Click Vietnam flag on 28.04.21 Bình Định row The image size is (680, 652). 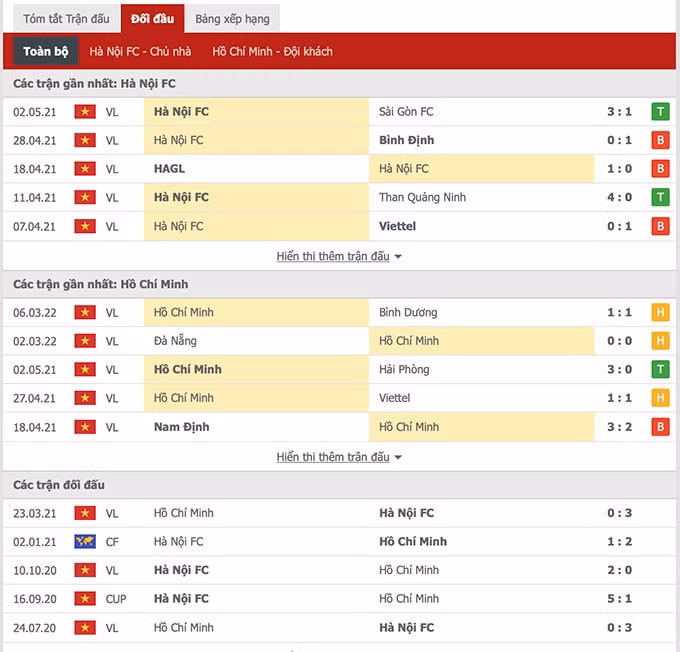click(x=85, y=141)
